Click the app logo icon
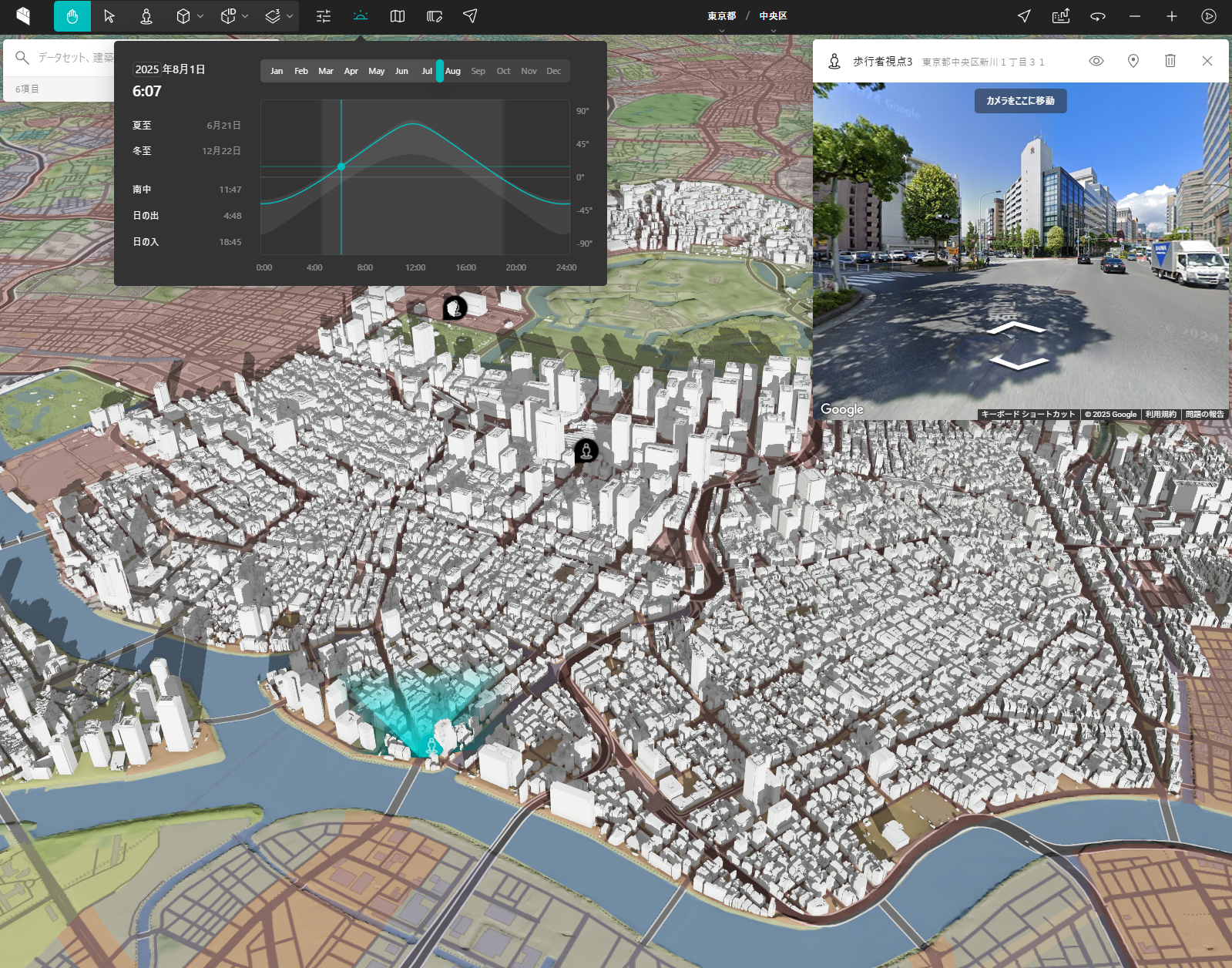The height and width of the screenshot is (968, 1232). [x=23, y=16]
